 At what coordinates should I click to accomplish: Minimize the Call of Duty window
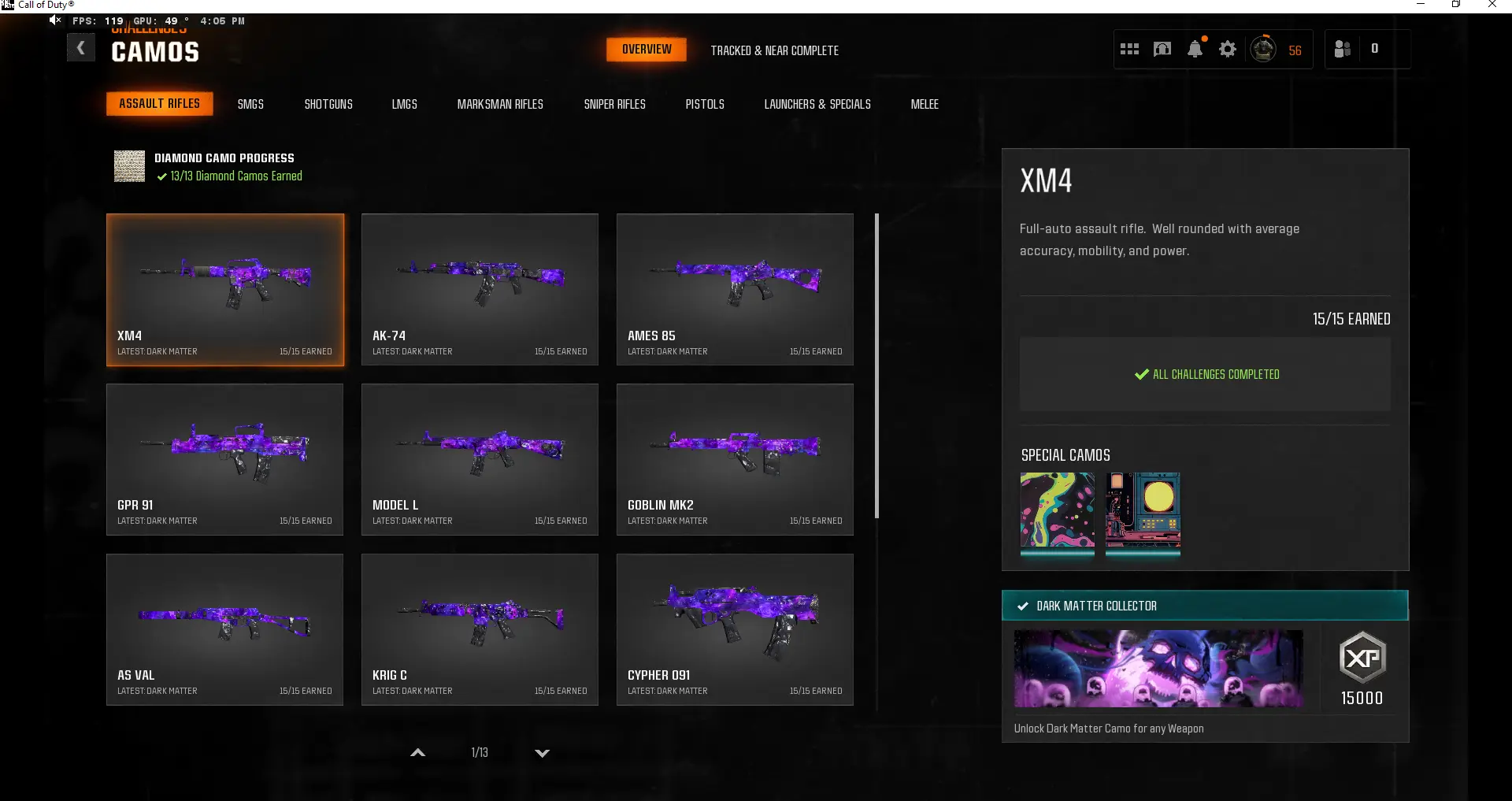point(1421,5)
